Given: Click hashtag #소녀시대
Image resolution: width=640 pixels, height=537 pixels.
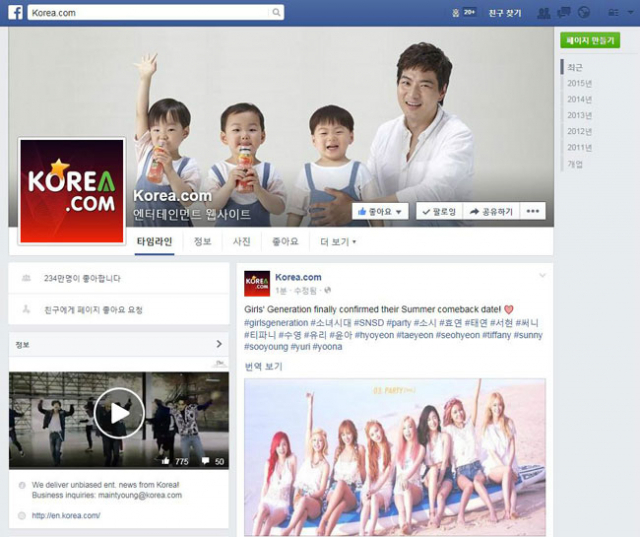Looking at the screenshot, I should 331,323.
